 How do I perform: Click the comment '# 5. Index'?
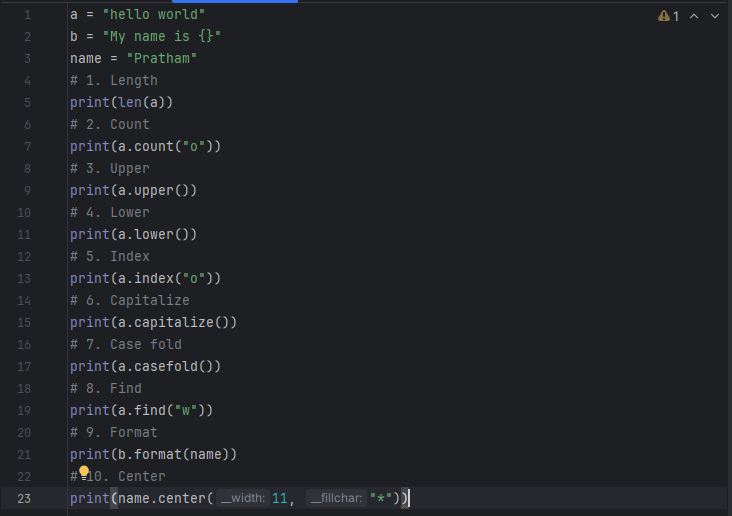110,256
